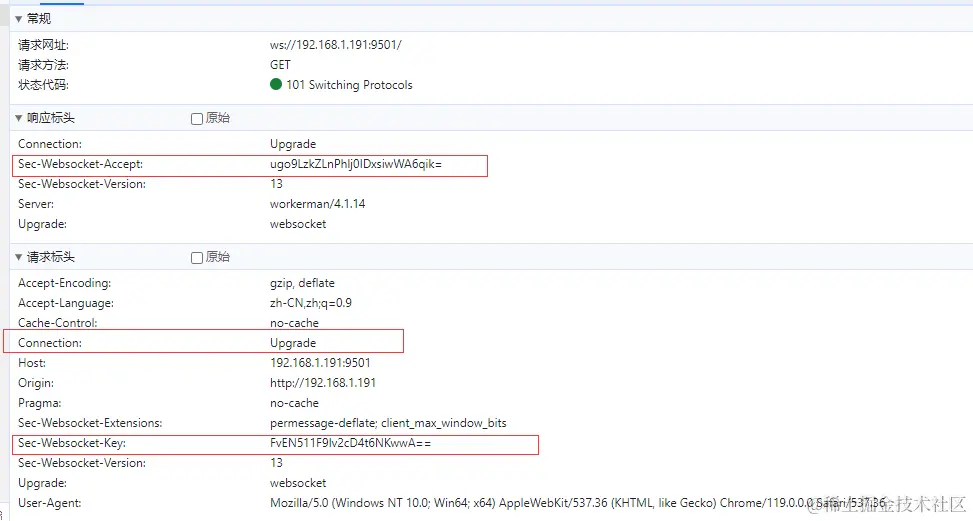This screenshot has height=521, width=973.
Task: Click the 状态代码 label
Action: pyautogui.click(x=43, y=84)
